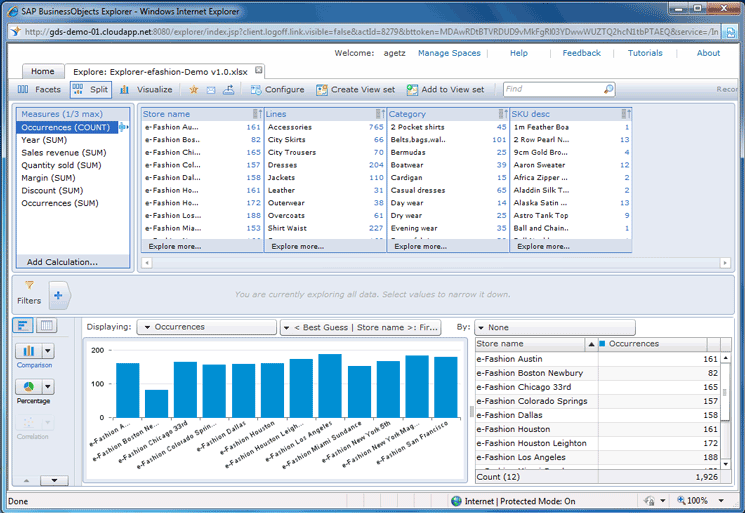Image resolution: width=745 pixels, height=513 pixels.
Task: Click Explore more under Category
Action: click(420, 247)
